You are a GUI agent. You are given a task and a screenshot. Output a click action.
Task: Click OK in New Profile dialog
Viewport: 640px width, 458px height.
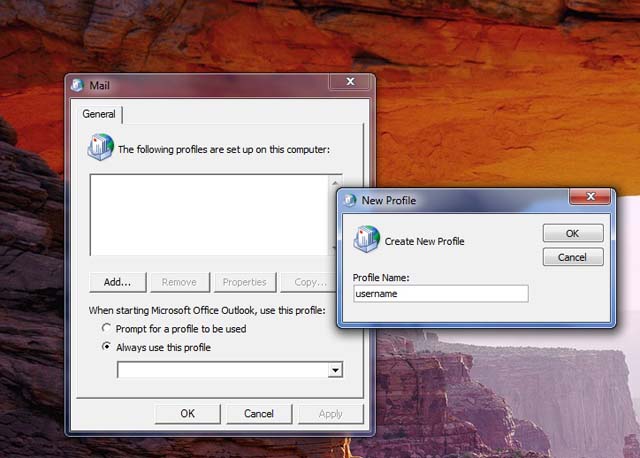tap(573, 233)
